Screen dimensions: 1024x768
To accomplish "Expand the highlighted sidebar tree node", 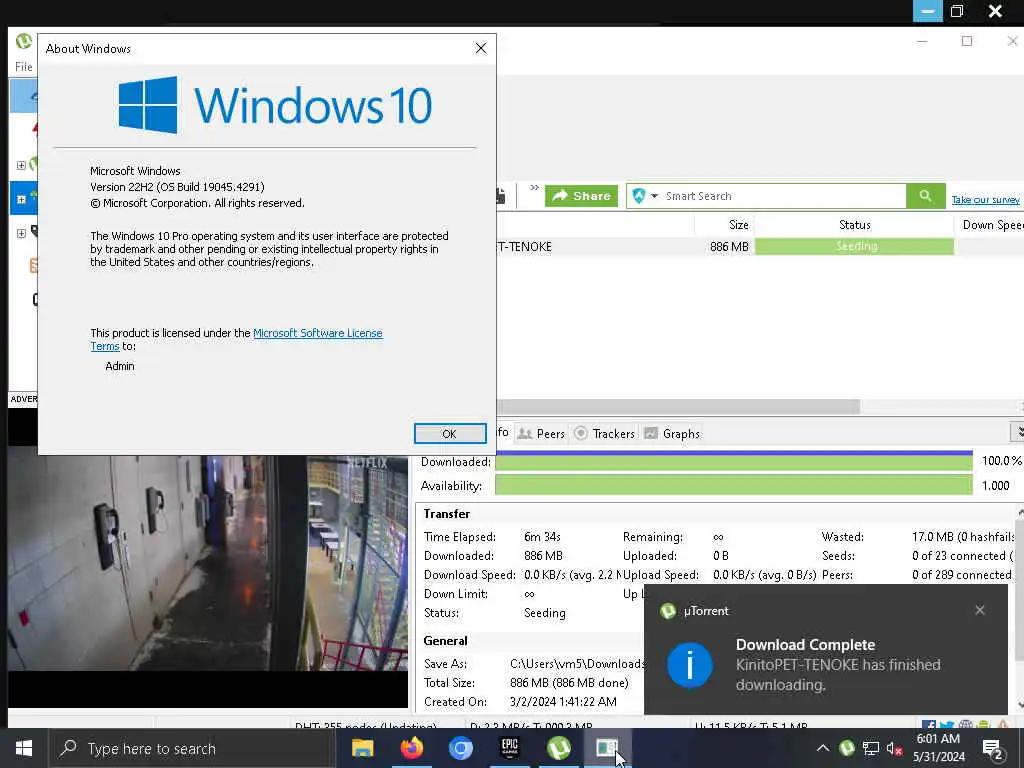I will [x=21, y=199].
